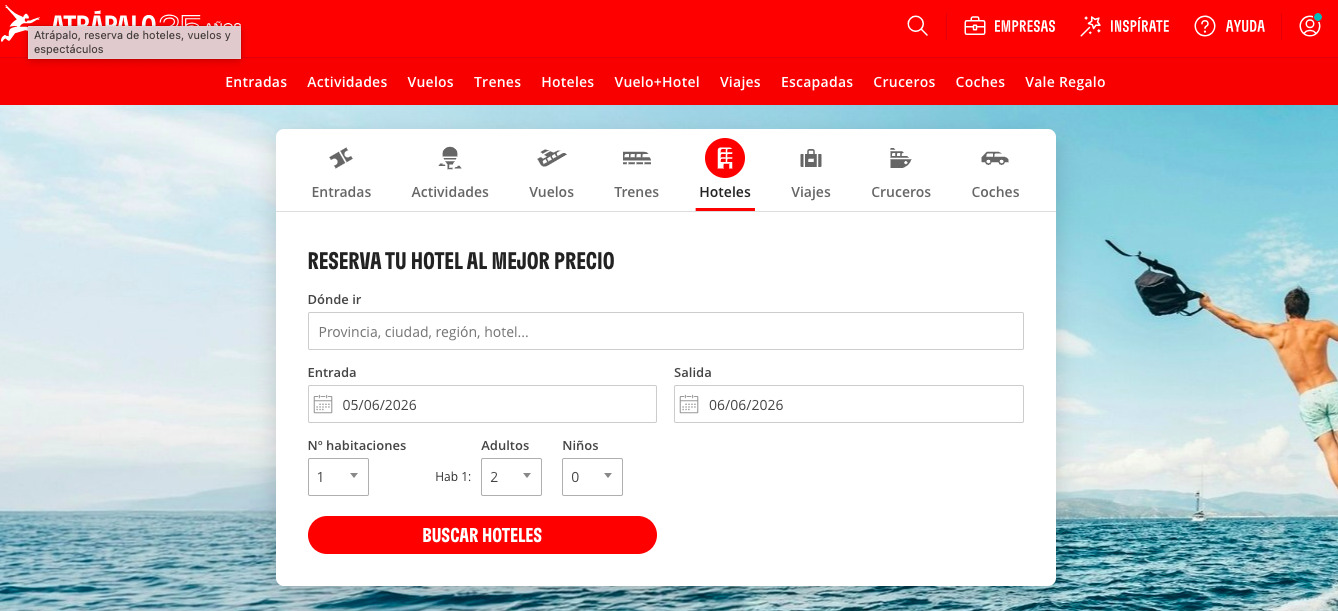Image resolution: width=1338 pixels, height=611 pixels.
Task: Open Vale Regalo in the top navigation
Action: [1065, 82]
